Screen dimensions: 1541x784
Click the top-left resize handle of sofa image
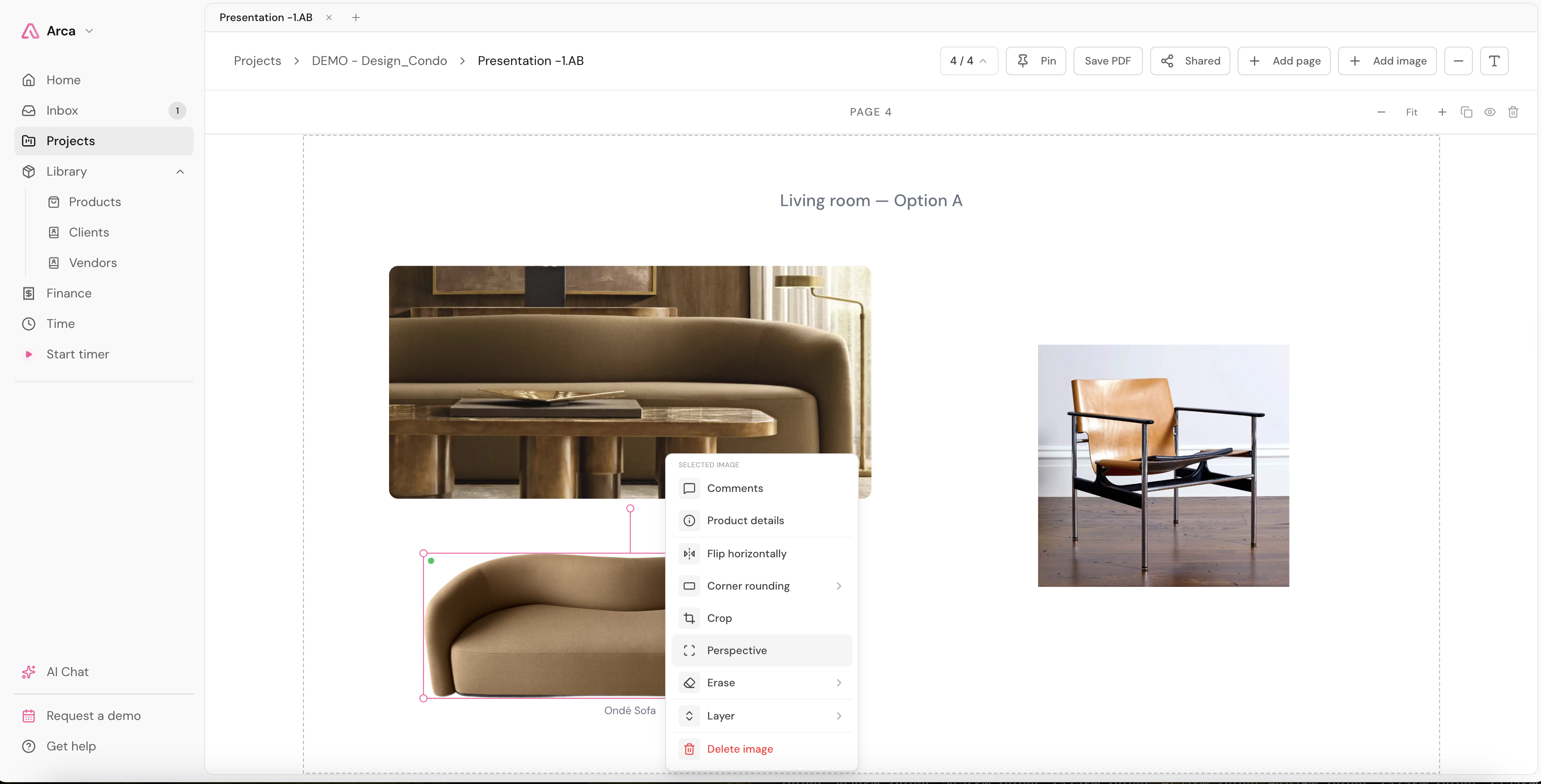coord(424,553)
